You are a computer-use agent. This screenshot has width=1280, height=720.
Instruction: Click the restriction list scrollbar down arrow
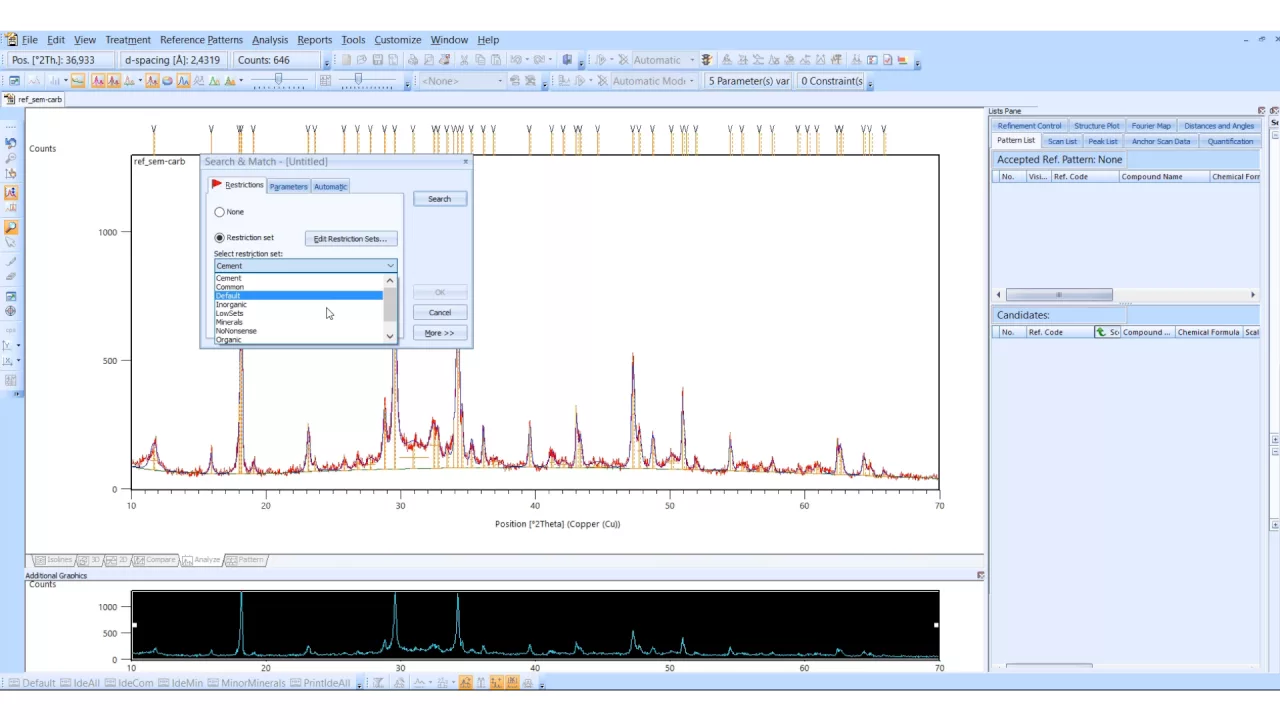coord(390,337)
